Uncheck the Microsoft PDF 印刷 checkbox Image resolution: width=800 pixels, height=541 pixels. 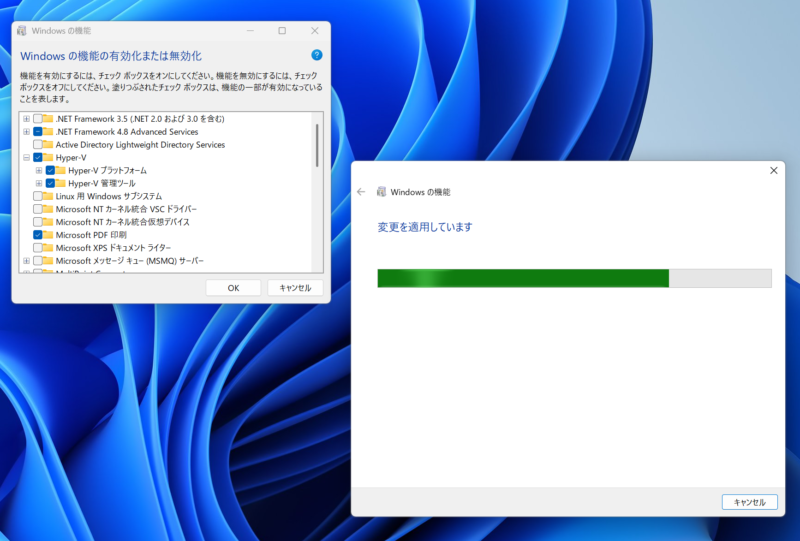(37, 235)
